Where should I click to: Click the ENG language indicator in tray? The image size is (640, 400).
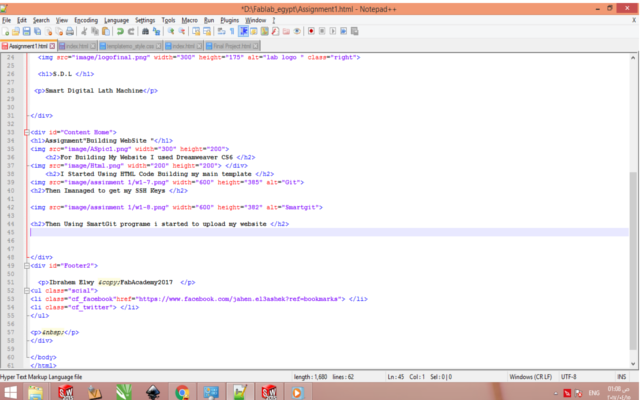594,393
